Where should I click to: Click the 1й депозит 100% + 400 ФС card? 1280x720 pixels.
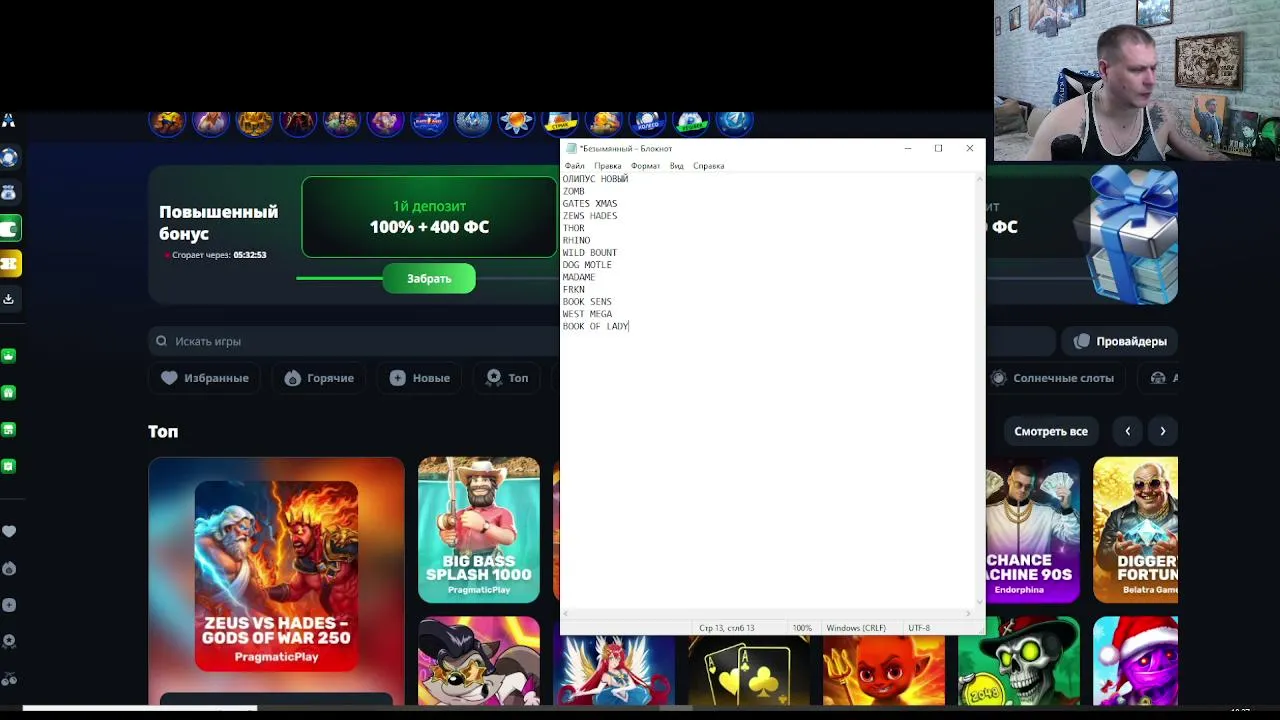[429, 217]
